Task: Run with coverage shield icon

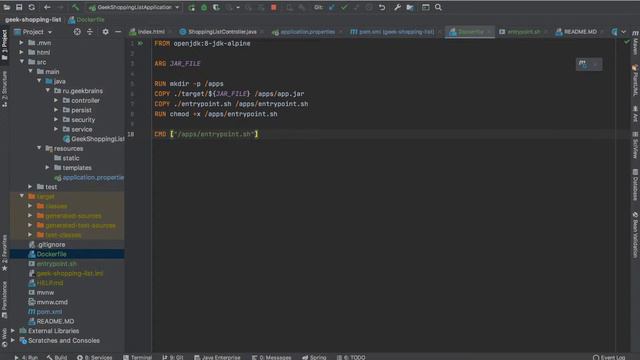Action: coord(216,7)
